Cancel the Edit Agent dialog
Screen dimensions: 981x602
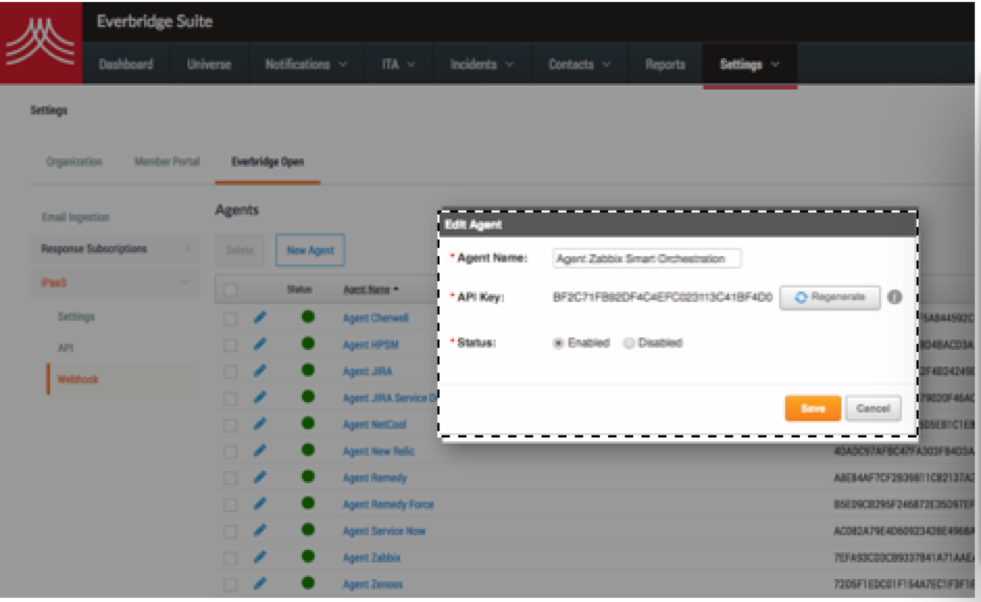[x=873, y=409]
